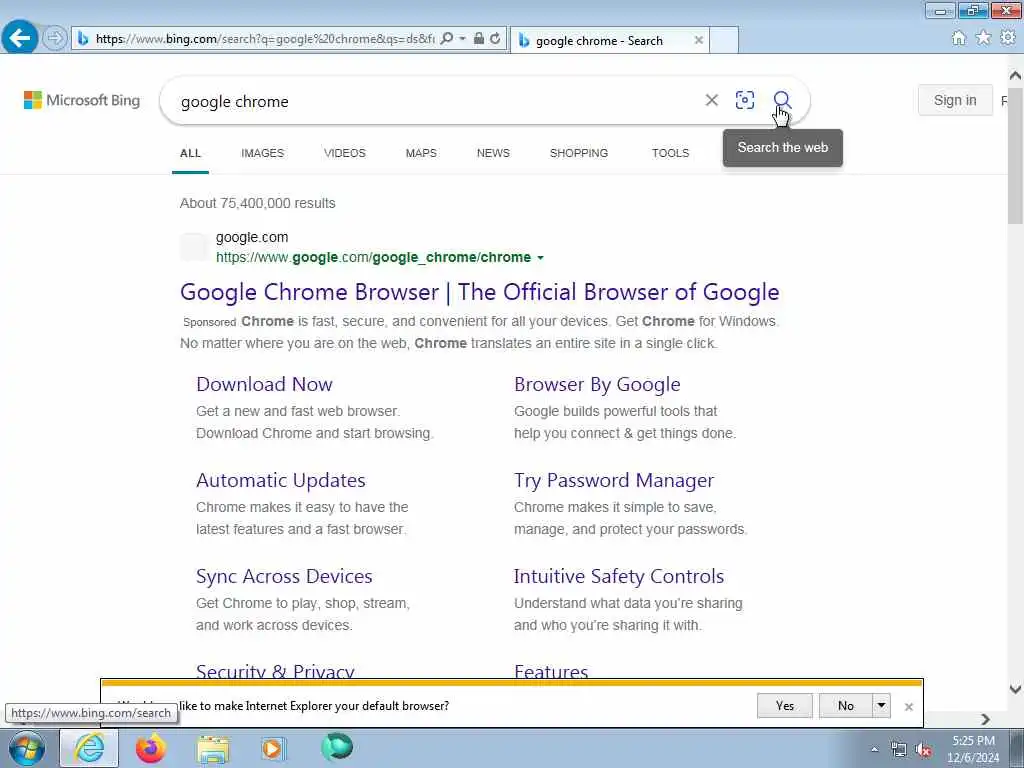Show hidden system tray icons
The height and width of the screenshot is (768, 1024).
click(x=874, y=749)
